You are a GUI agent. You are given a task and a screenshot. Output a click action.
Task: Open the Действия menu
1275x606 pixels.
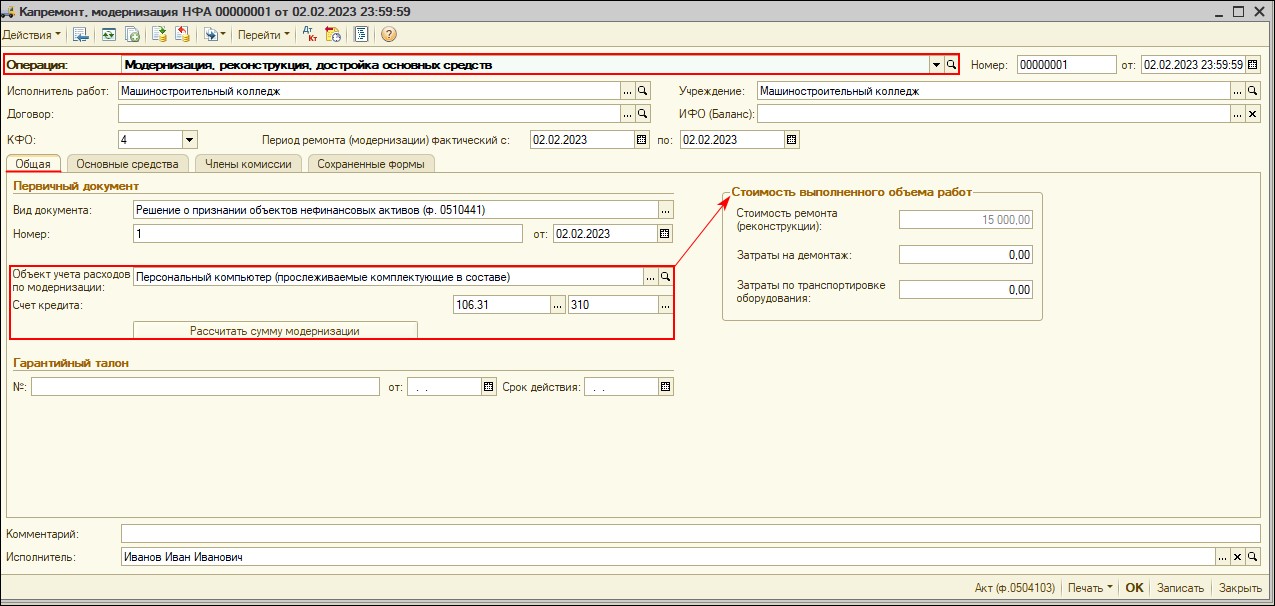(x=32, y=35)
